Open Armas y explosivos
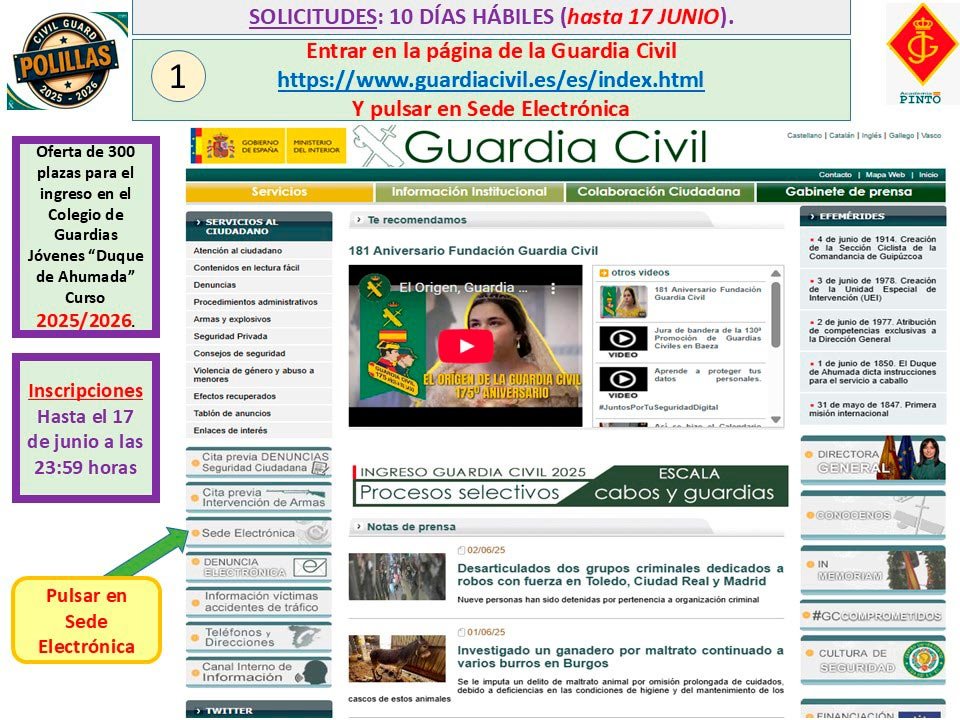This screenshot has width=960, height=720. point(259,319)
